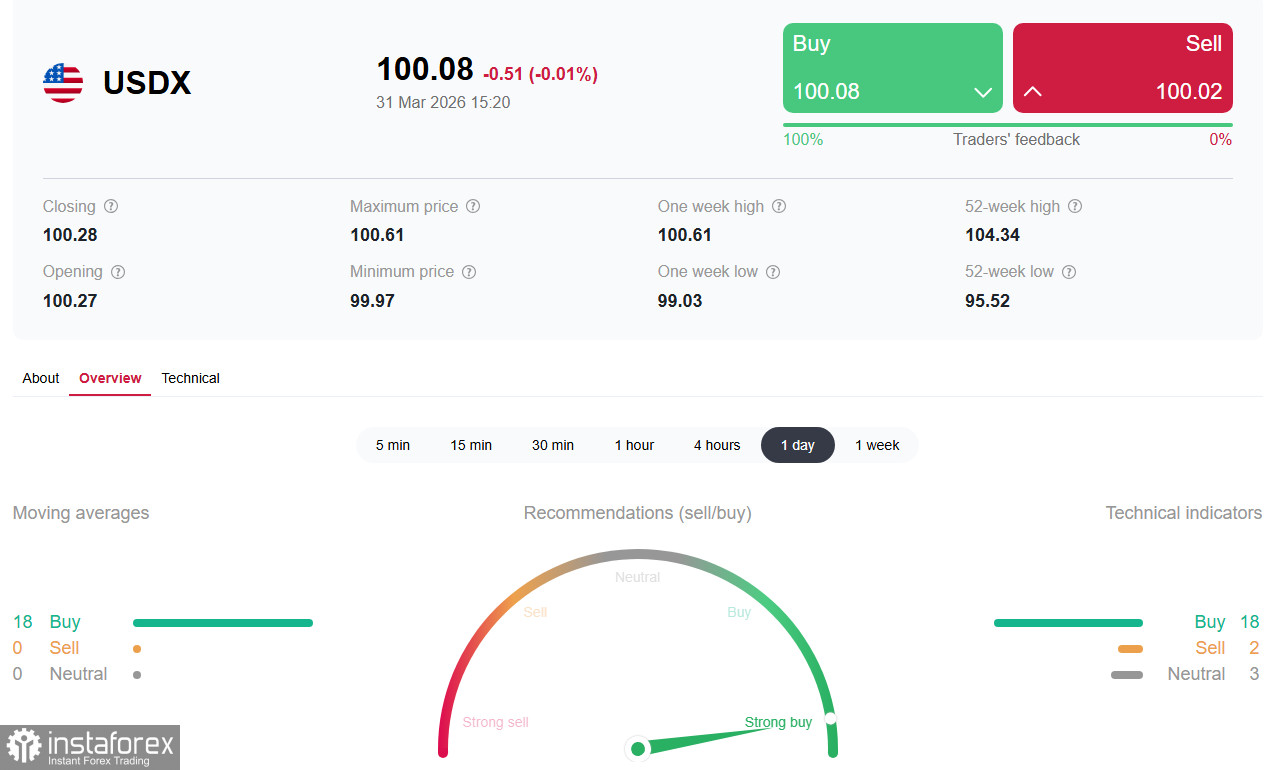
Task: Click the Technical indicators heading
Action: pyautogui.click(x=1184, y=513)
